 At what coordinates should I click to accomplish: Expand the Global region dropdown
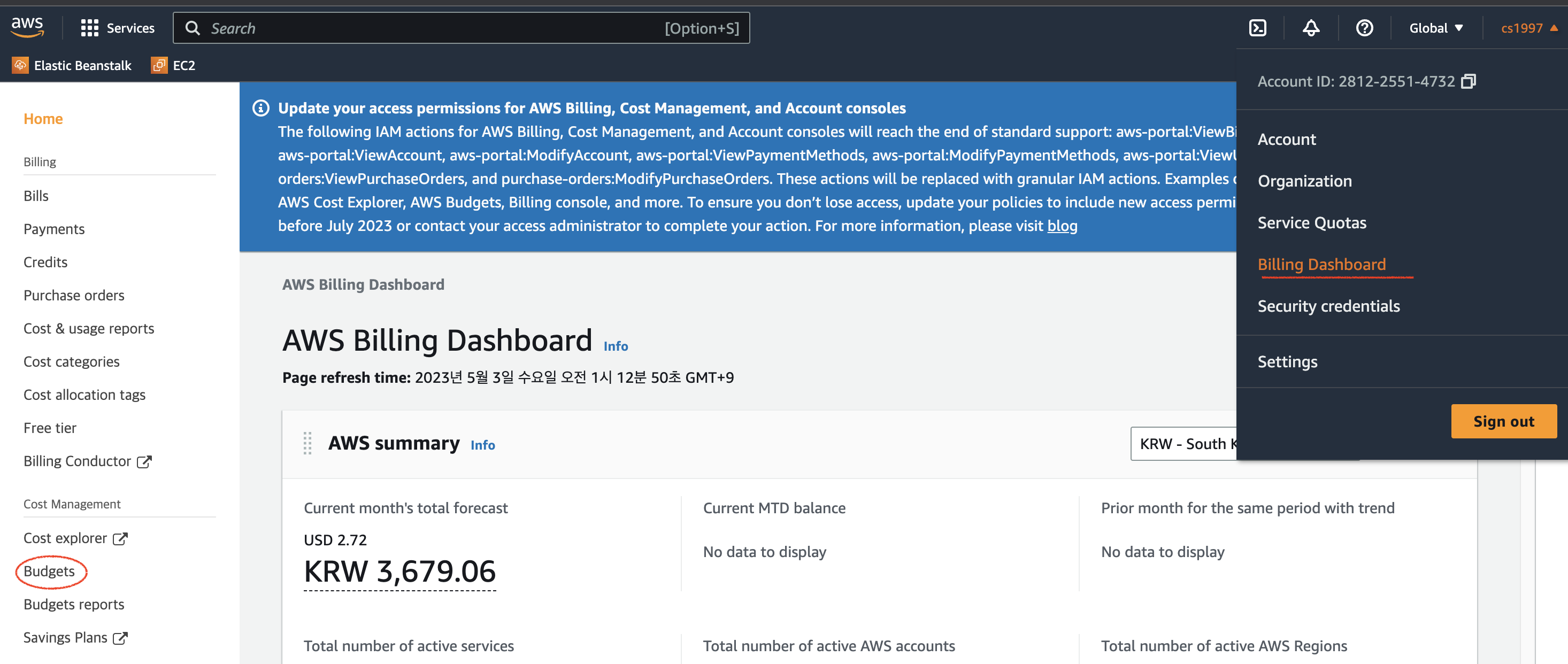1435,28
